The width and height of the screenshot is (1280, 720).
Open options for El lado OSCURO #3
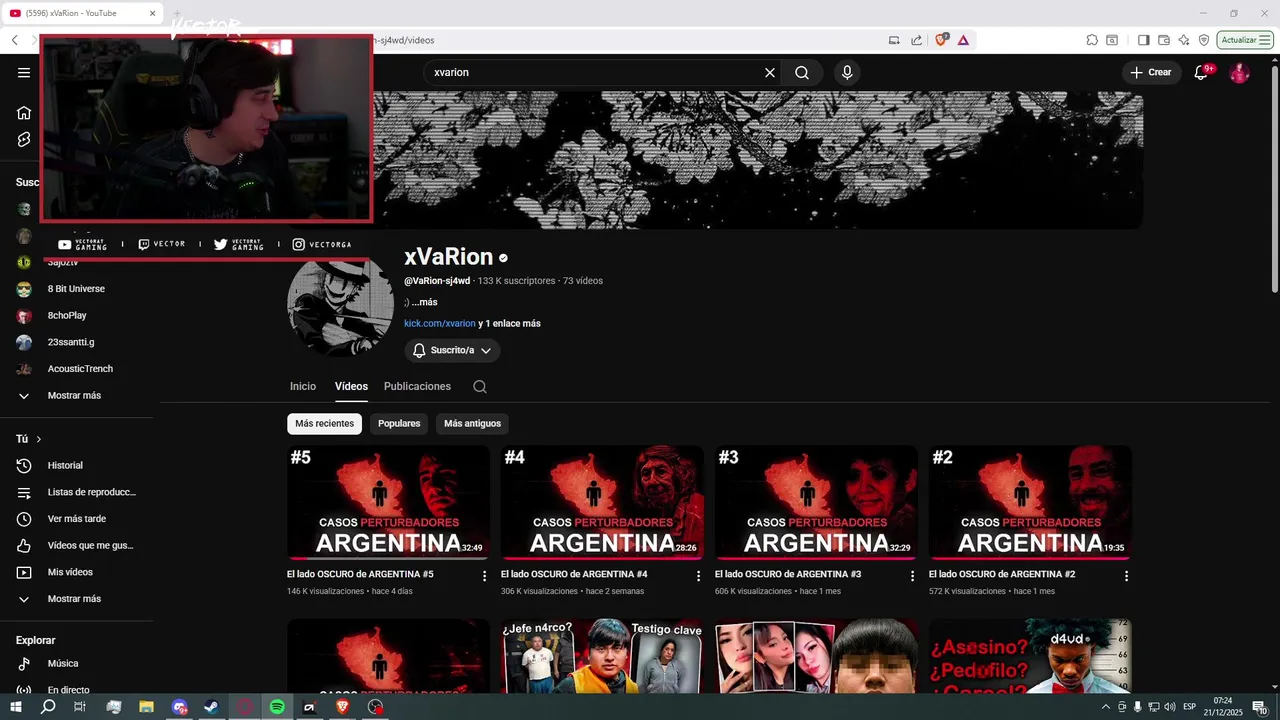[x=912, y=576]
